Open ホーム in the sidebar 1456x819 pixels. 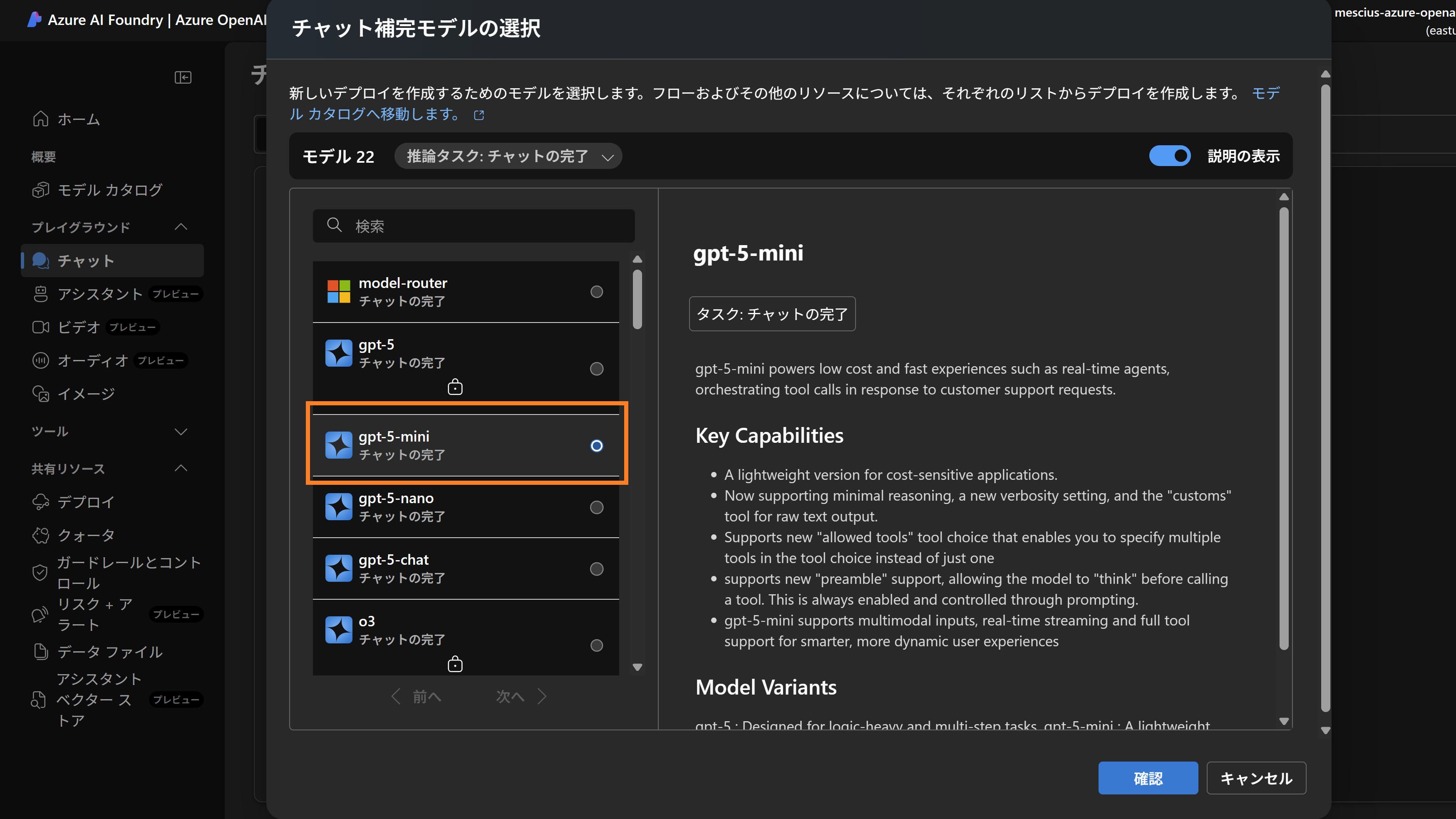tap(112, 119)
